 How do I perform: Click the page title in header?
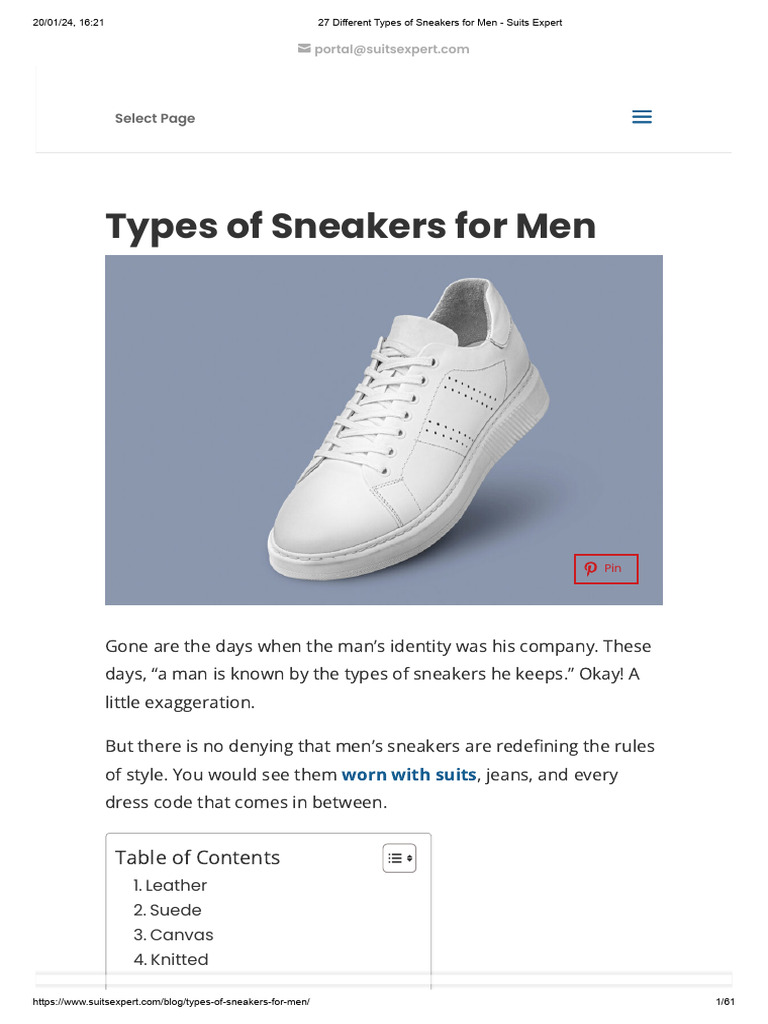click(x=440, y=22)
